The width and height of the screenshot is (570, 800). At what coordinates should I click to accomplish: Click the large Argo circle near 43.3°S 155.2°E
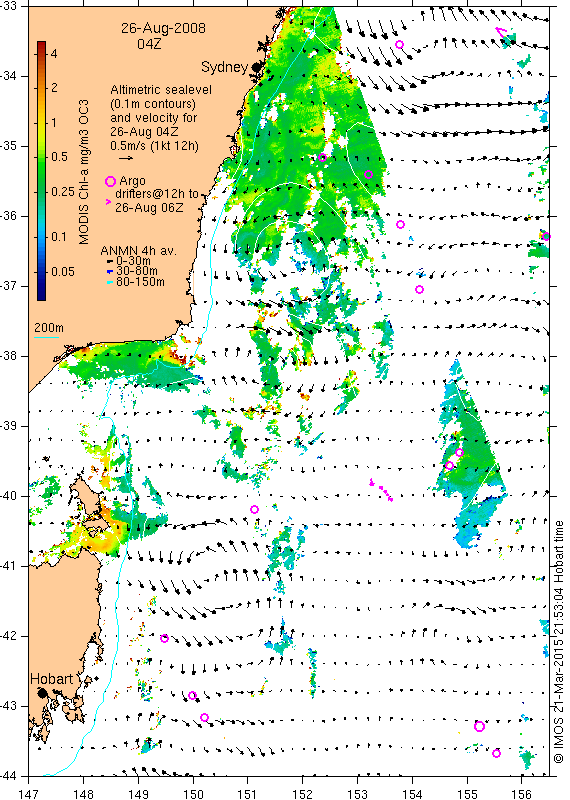[x=479, y=727]
